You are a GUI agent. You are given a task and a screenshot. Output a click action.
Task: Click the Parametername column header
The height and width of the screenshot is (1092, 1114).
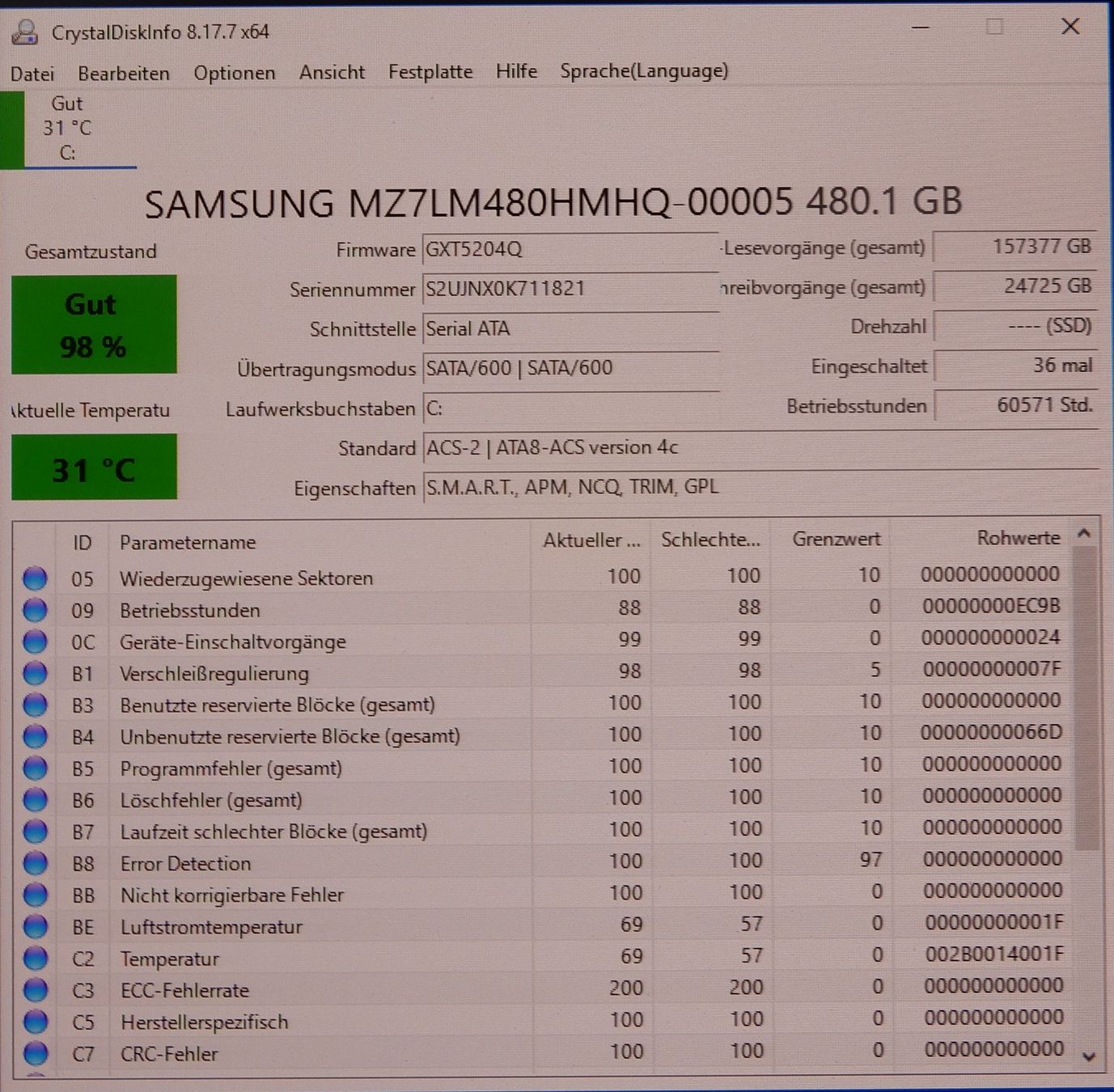coord(320,542)
